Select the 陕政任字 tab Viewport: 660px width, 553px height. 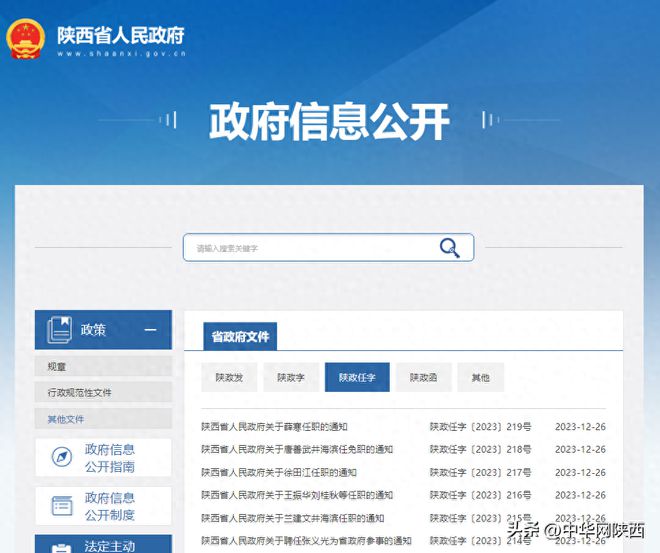[357, 378]
